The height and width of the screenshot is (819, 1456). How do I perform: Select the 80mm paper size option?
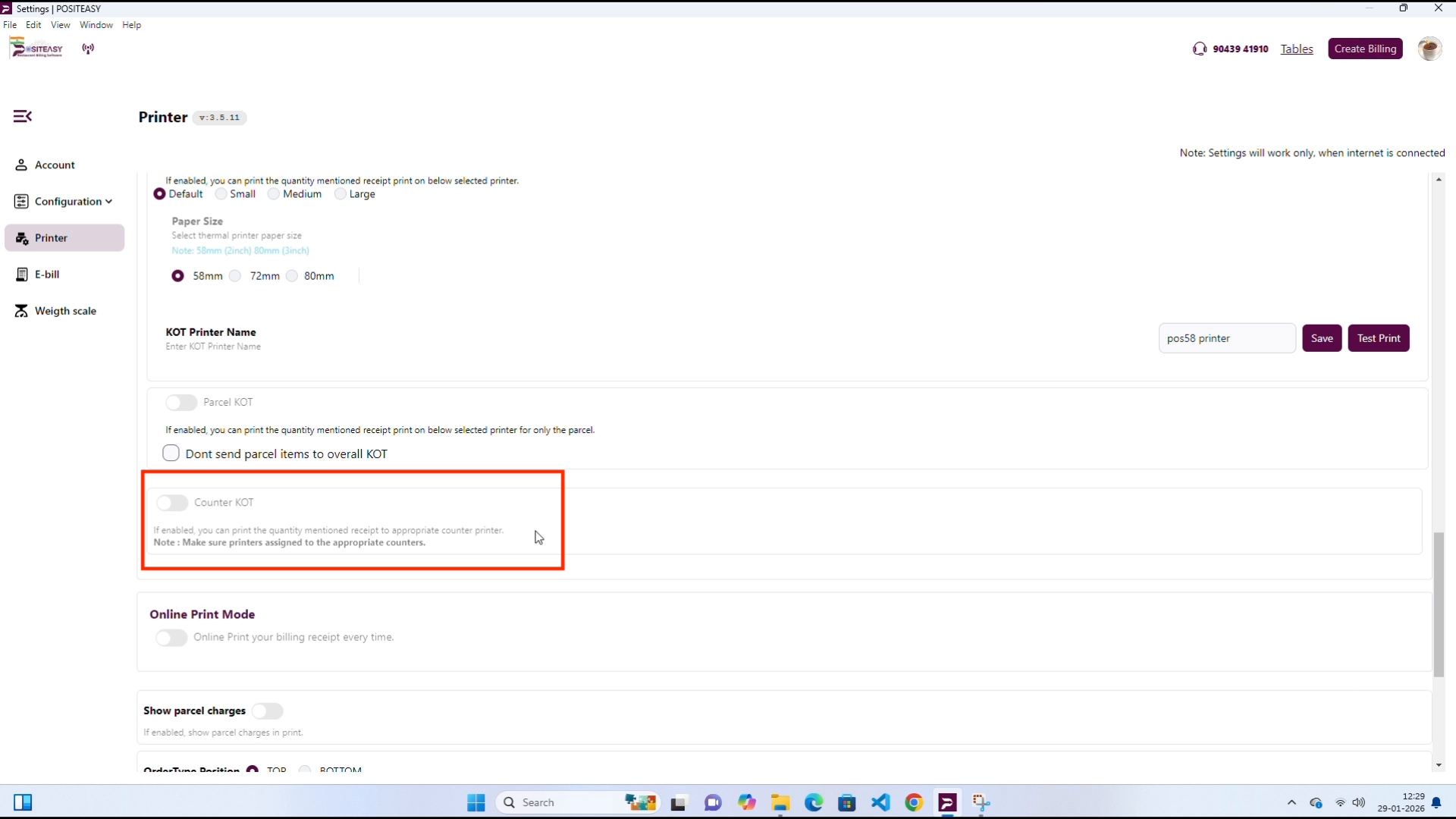coord(293,276)
